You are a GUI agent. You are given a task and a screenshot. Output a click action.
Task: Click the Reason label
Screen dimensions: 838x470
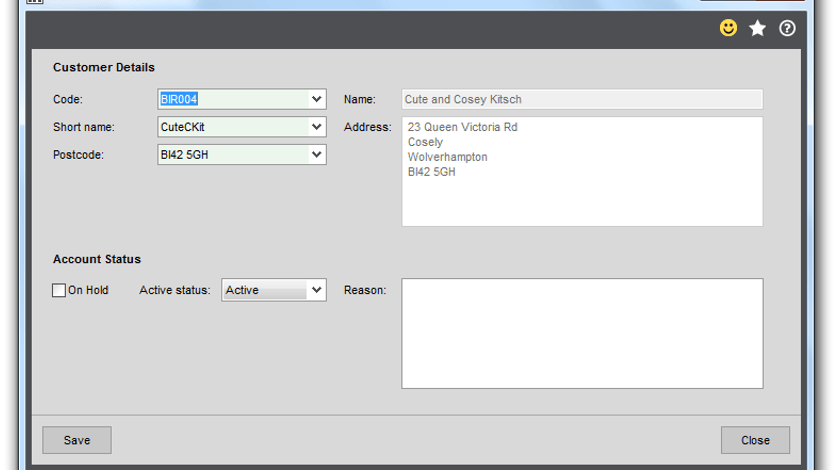point(365,290)
